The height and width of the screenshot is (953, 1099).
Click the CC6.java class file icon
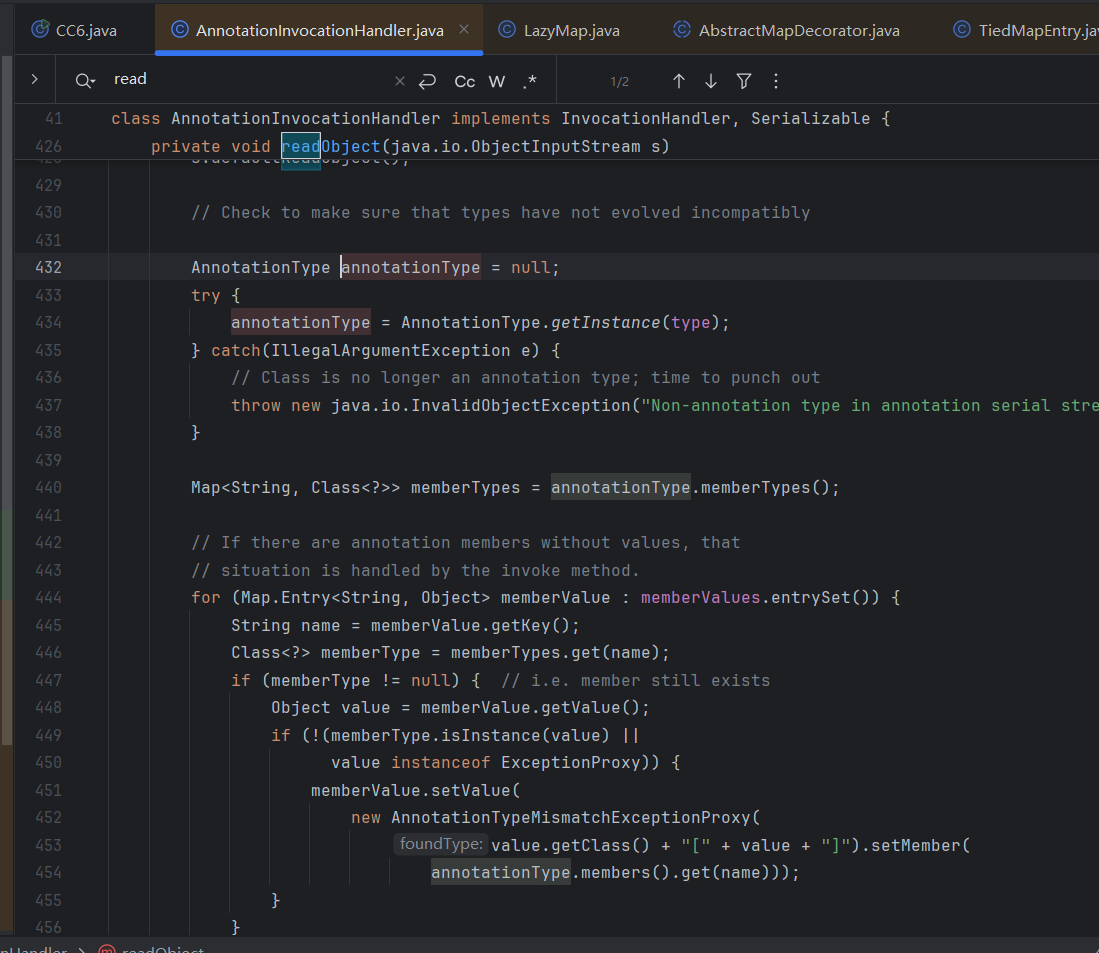coord(40,29)
